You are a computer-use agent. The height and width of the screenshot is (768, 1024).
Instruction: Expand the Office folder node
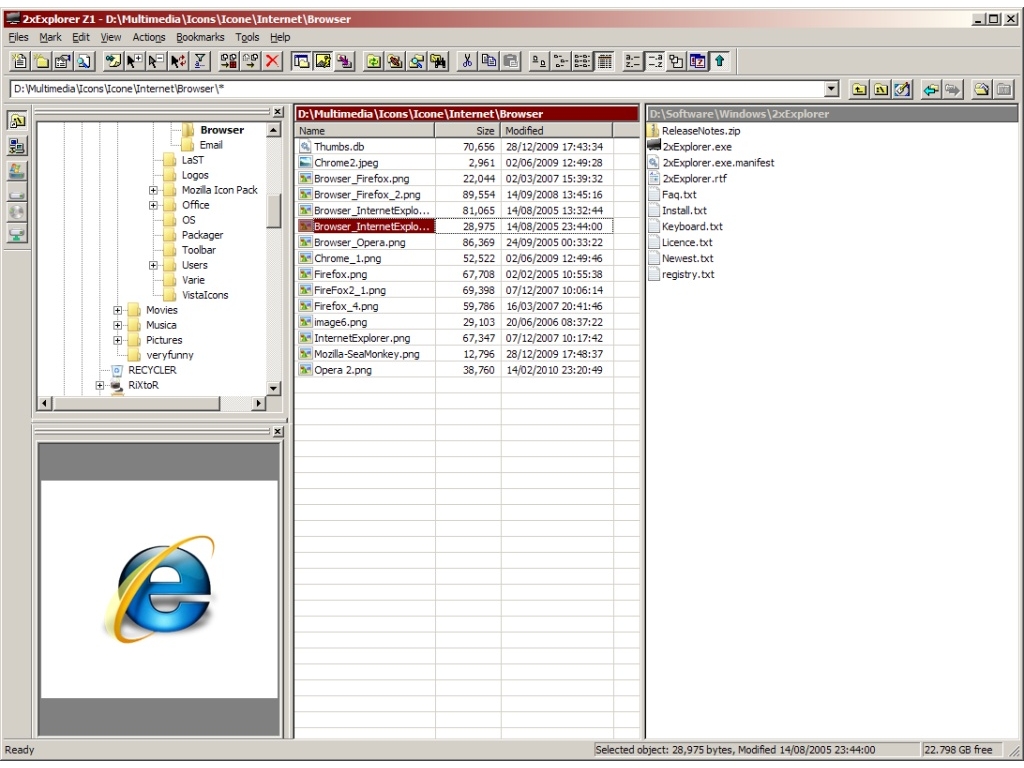pyautogui.click(x=153, y=205)
